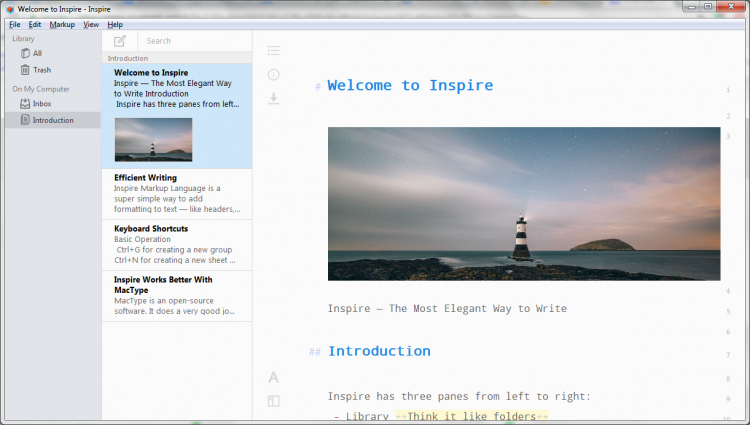Screen dimensions: 750x425
Task: Close the Inspire window
Action: 731,7
